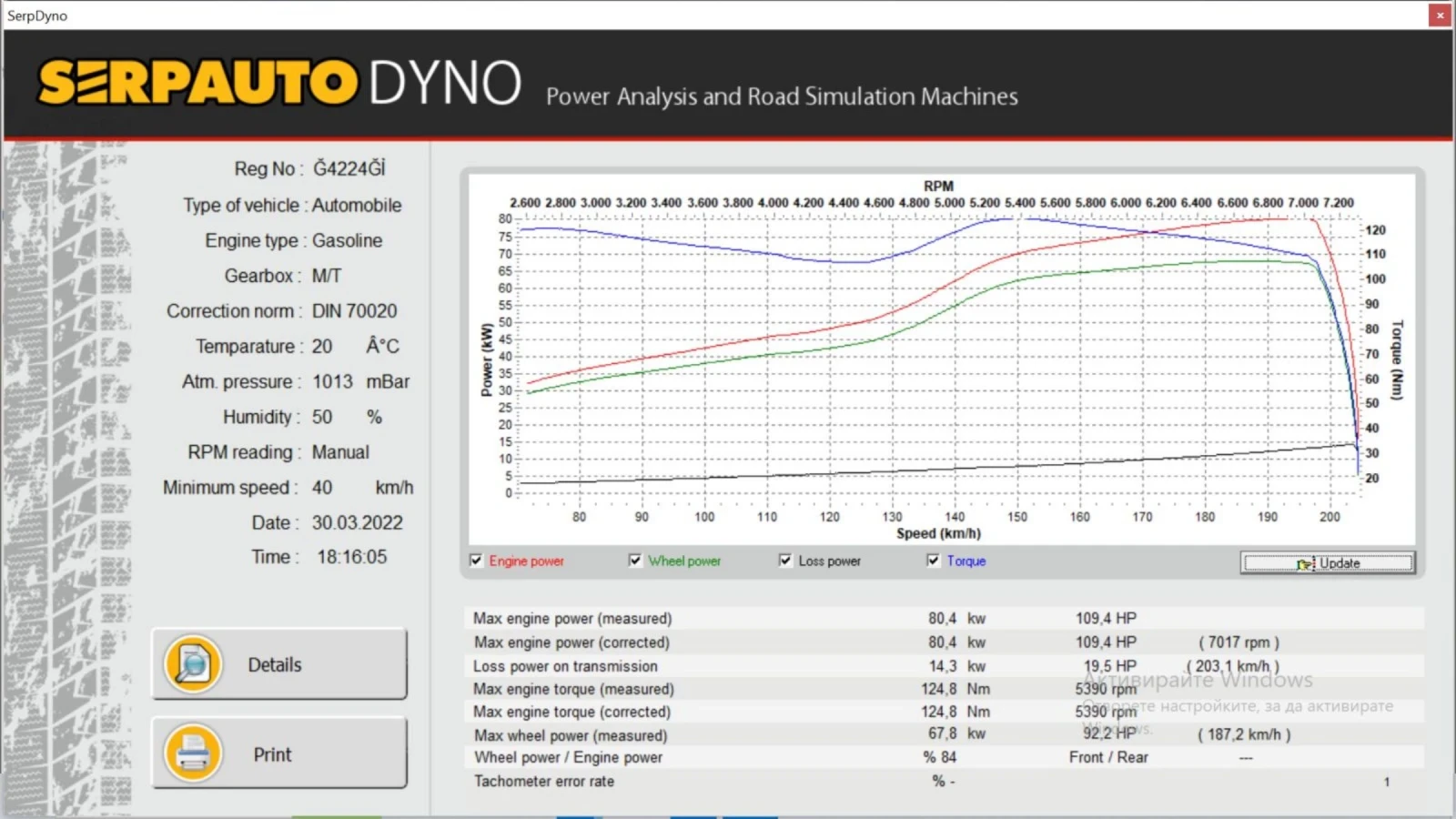Click the vehicle type value Automobile

(357, 206)
